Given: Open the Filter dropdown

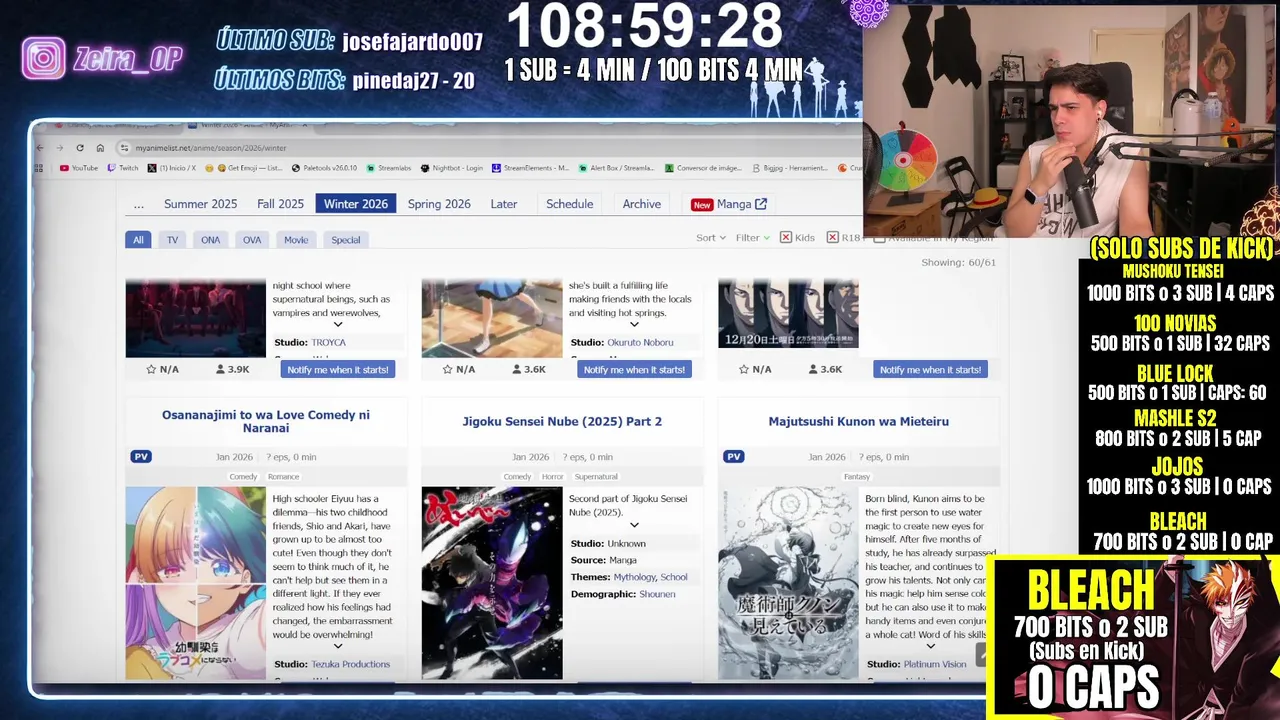Looking at the screenshot, I should point(752,238).
